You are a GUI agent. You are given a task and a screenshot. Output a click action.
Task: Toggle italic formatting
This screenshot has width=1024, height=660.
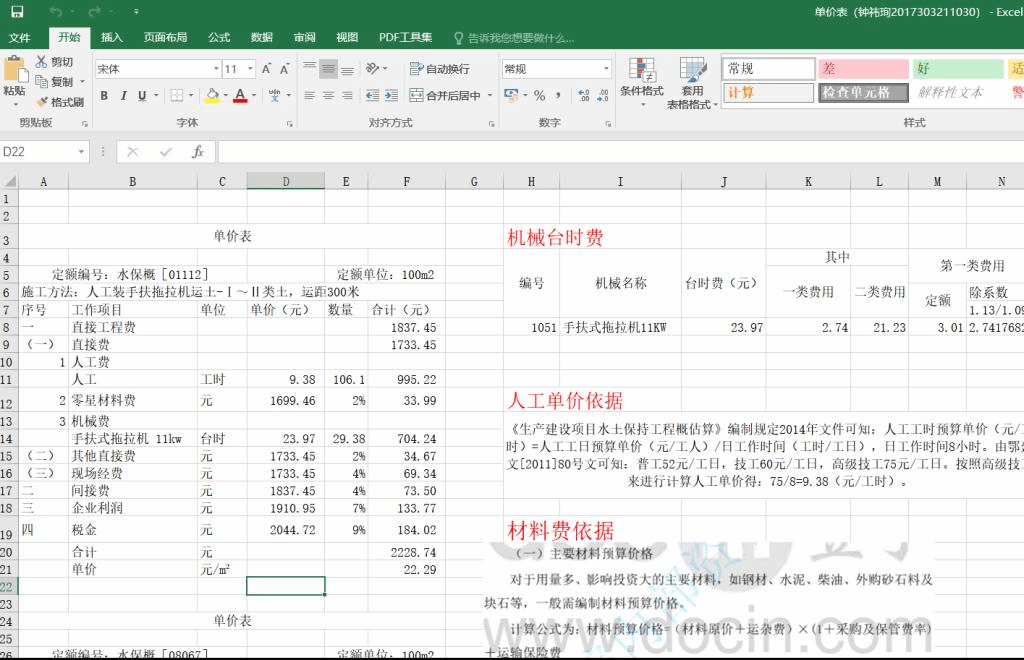123,94
